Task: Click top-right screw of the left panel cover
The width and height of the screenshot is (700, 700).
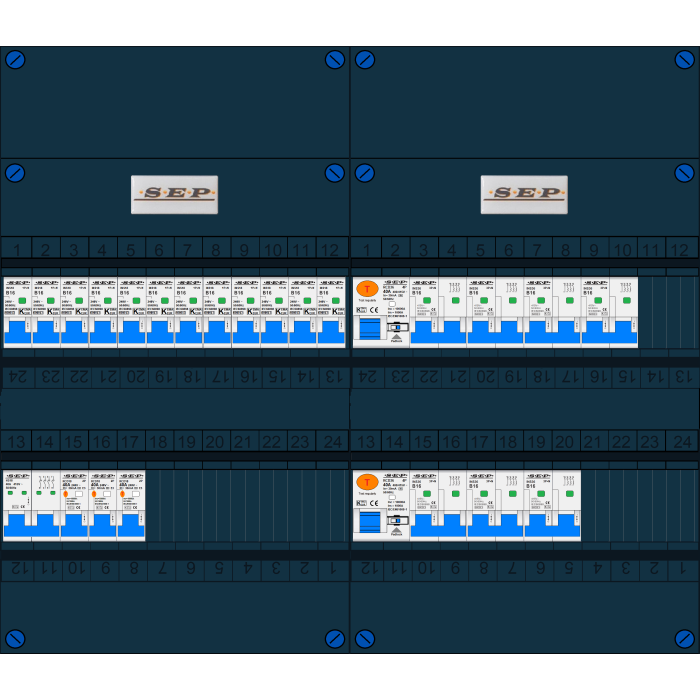Action: tap(334, 60)
